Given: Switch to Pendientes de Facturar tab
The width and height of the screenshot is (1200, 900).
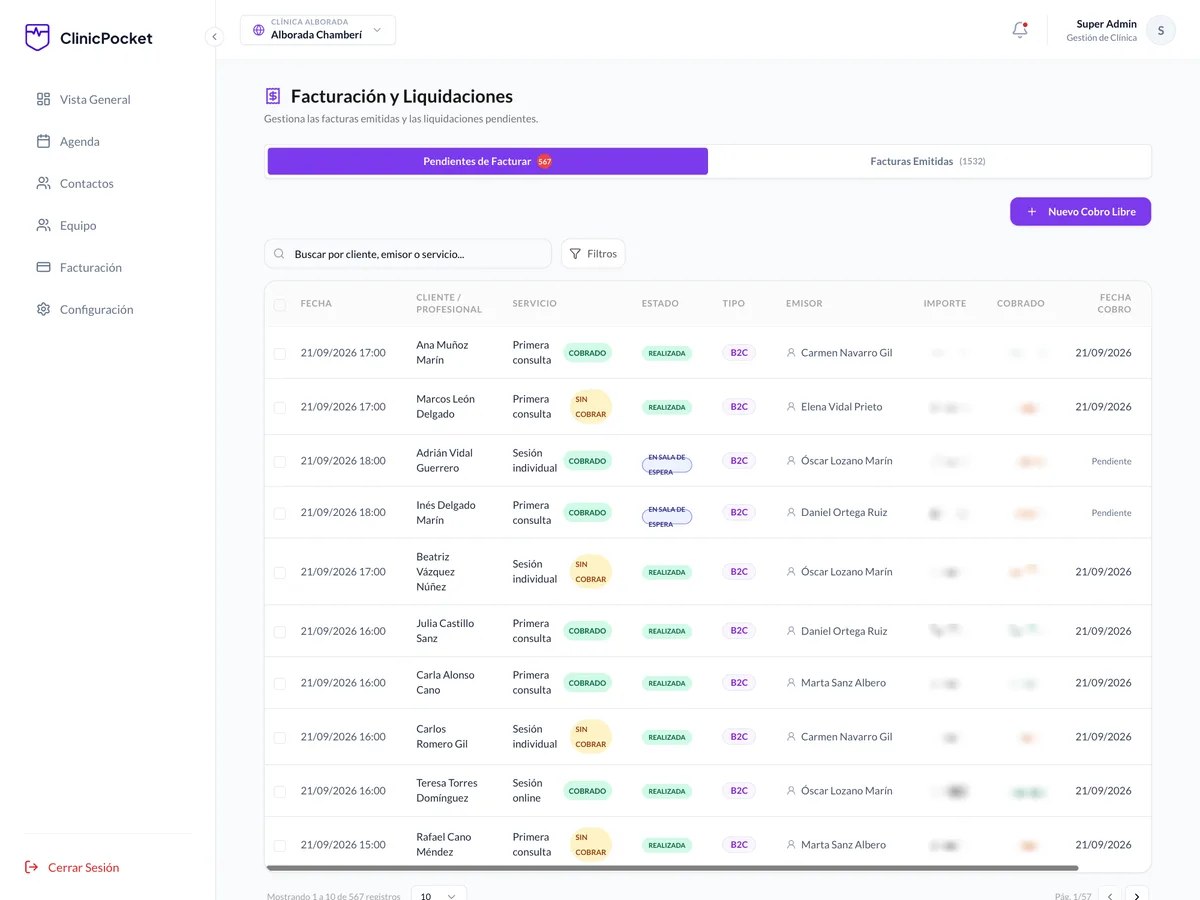Looking at the screenshot, I should pos(488,161).
